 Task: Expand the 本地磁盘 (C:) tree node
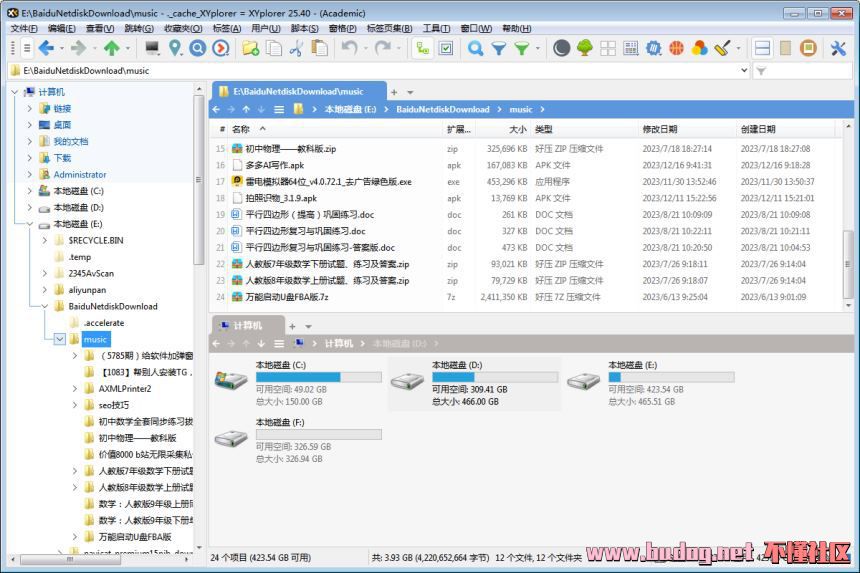tap(30, 191)
